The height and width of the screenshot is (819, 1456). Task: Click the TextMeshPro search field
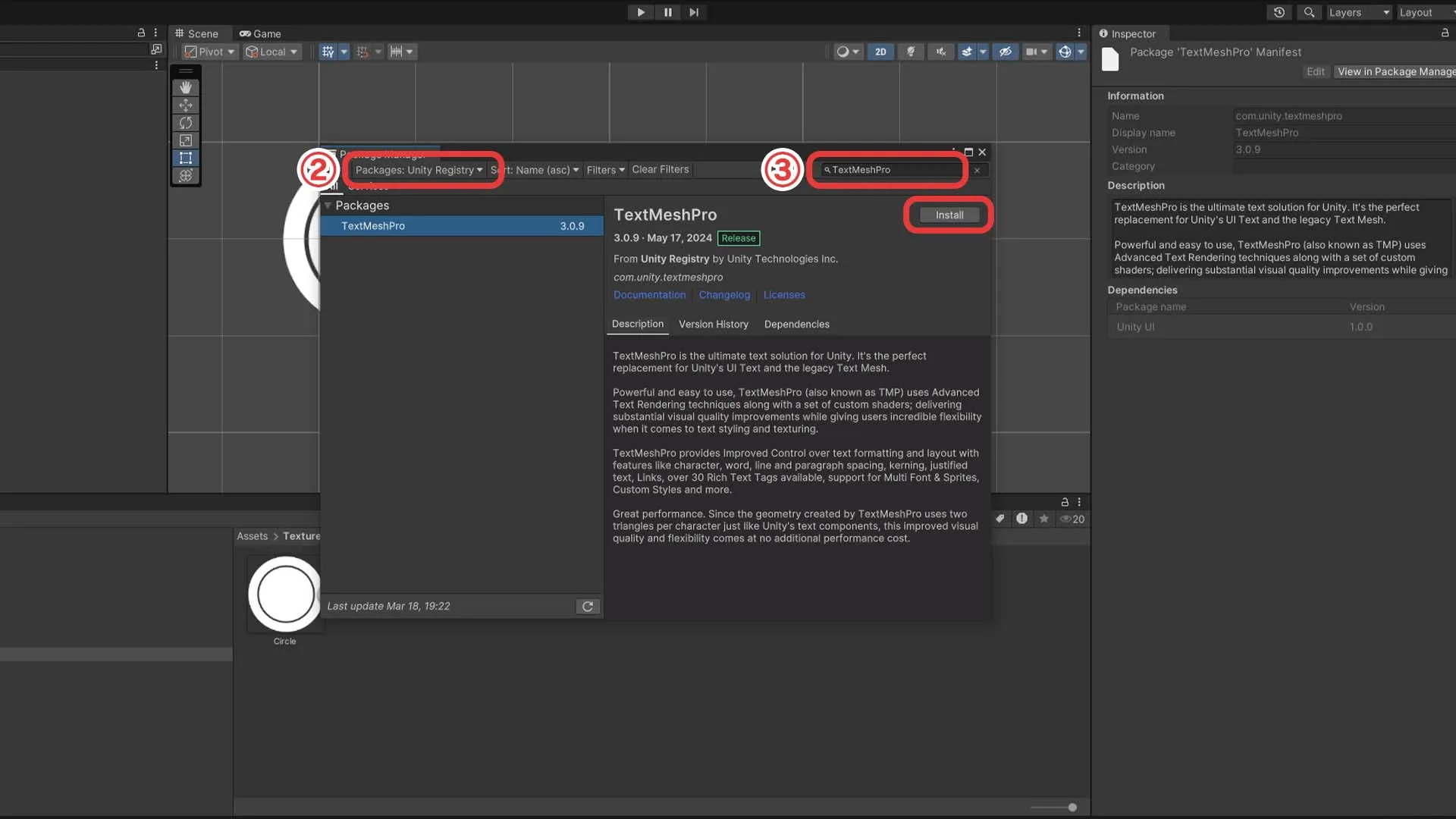point(893,170)
